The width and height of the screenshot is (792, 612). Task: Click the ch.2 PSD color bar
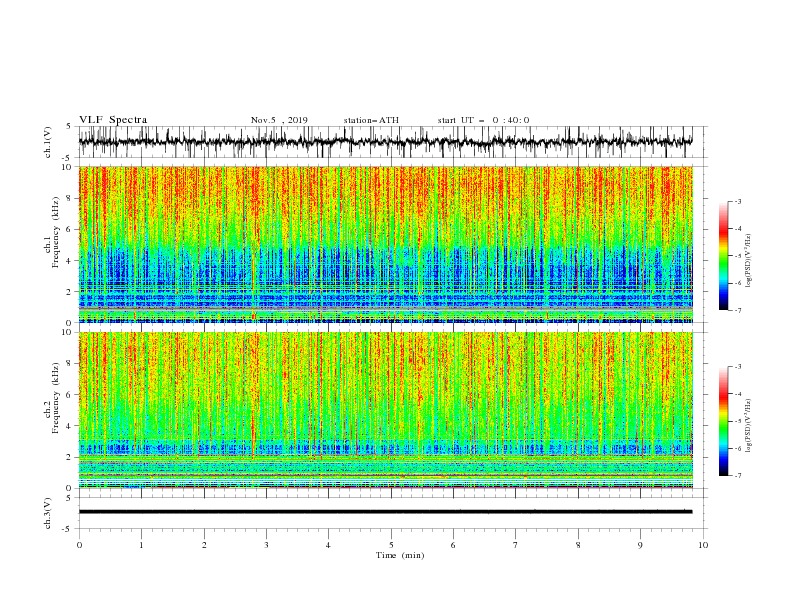click(x=723, y=421)
